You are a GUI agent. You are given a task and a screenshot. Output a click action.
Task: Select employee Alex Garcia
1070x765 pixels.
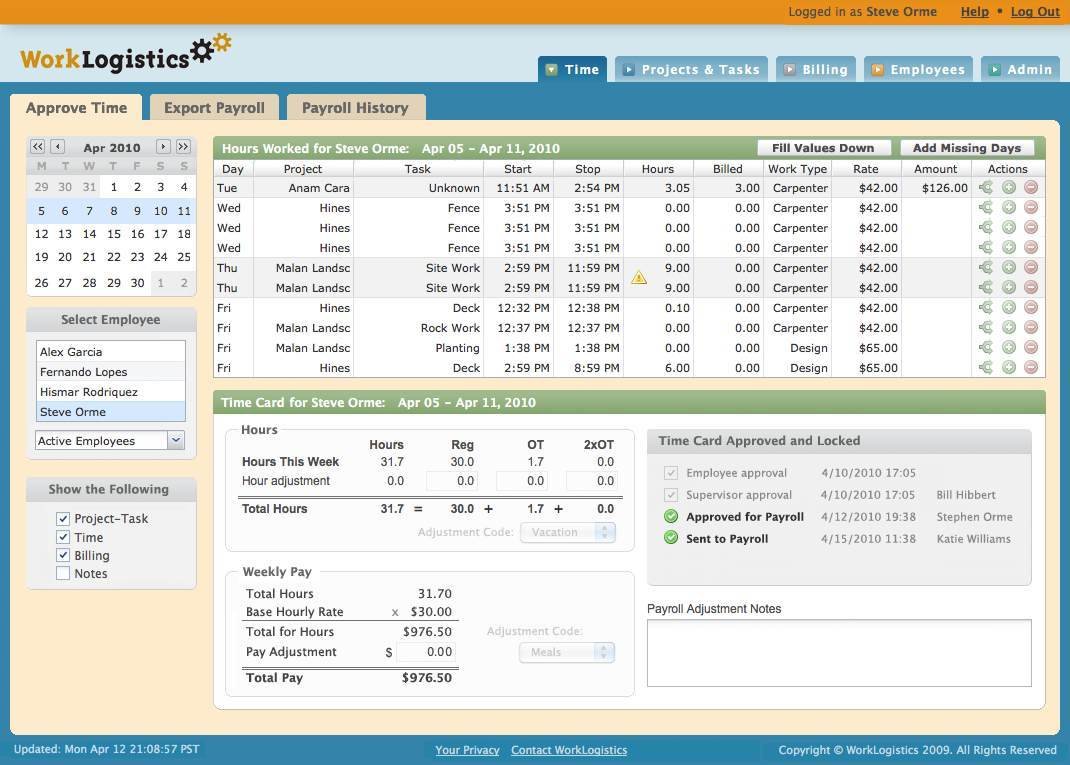(111, 351)
